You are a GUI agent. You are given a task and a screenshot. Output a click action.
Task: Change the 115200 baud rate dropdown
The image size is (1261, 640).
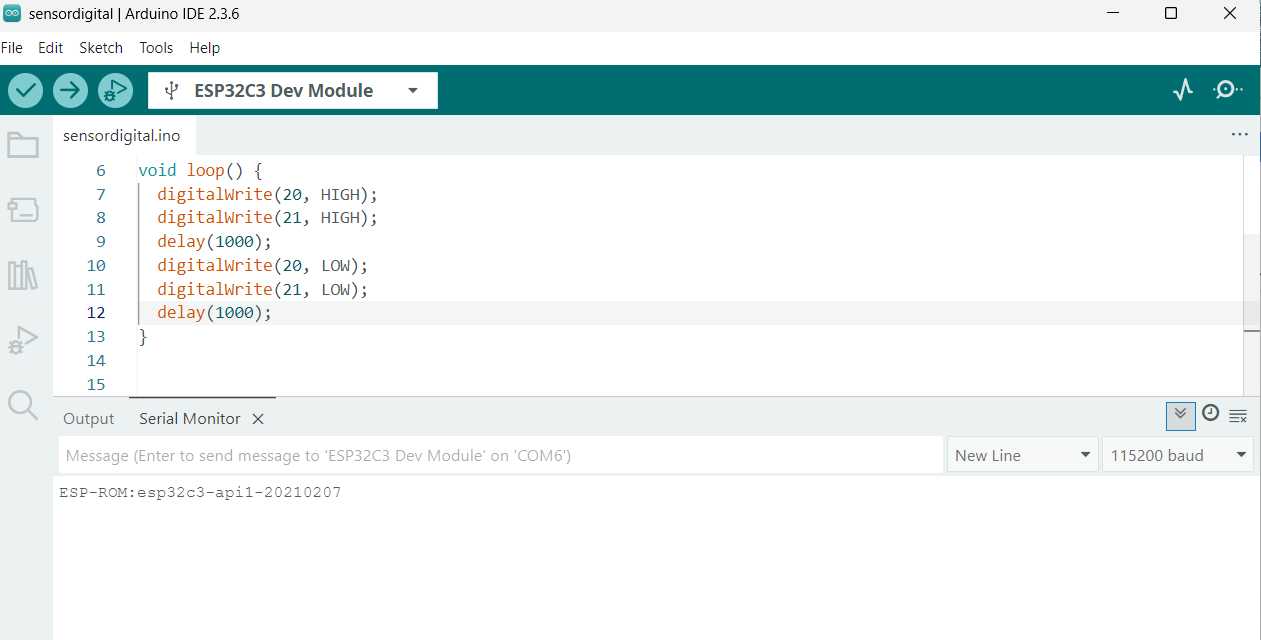1177,455
